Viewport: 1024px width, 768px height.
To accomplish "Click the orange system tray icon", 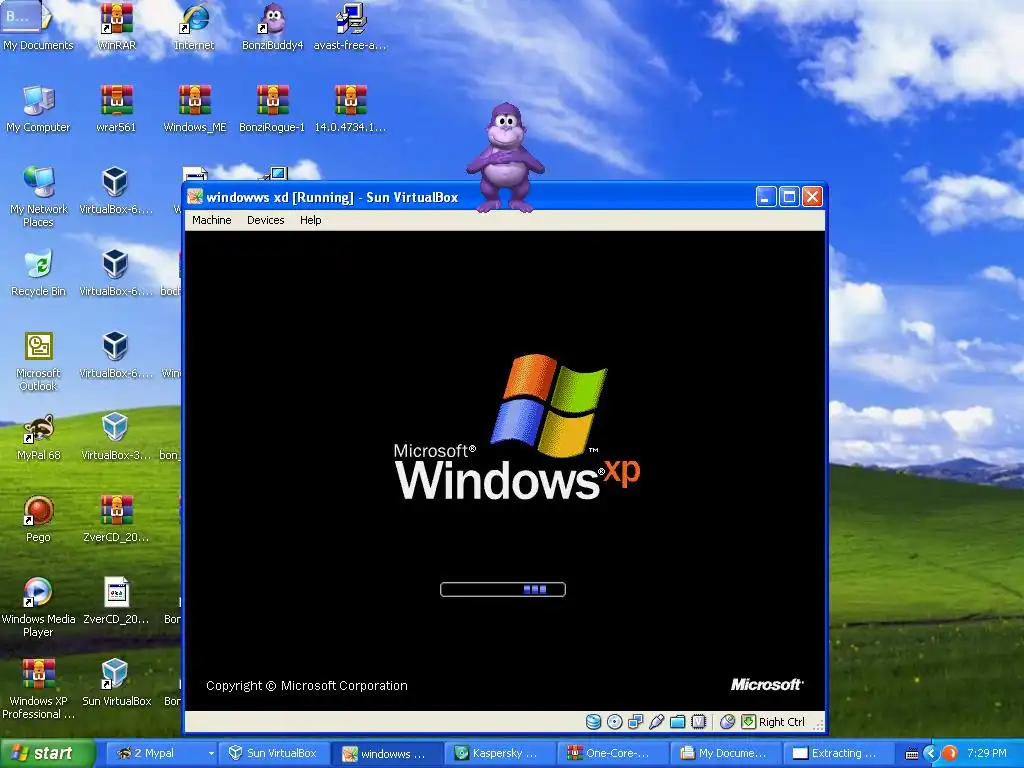I will pyautogui.click(x=950, y=753).
